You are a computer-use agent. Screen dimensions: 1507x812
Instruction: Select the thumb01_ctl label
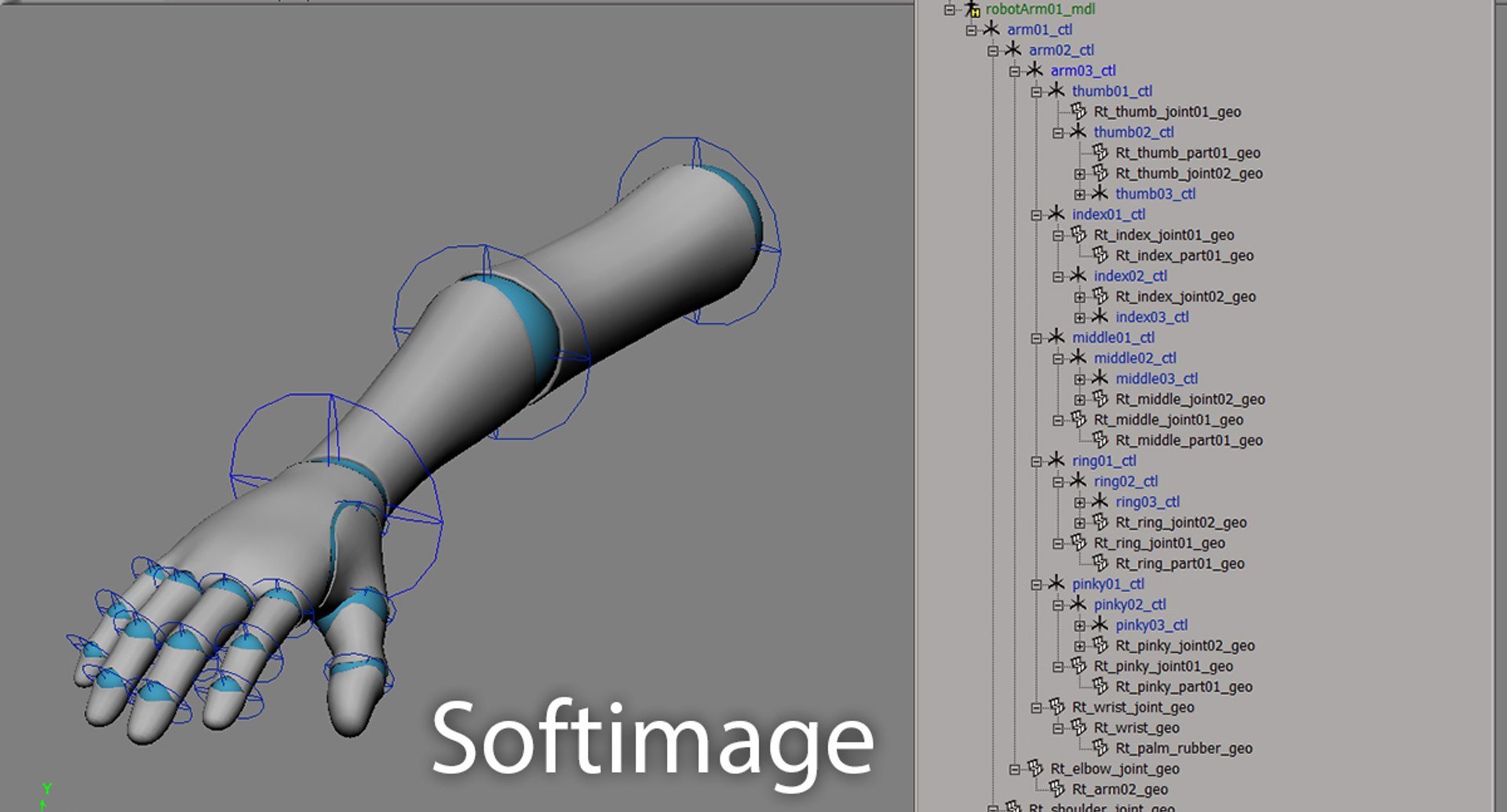click(1112, 90)
